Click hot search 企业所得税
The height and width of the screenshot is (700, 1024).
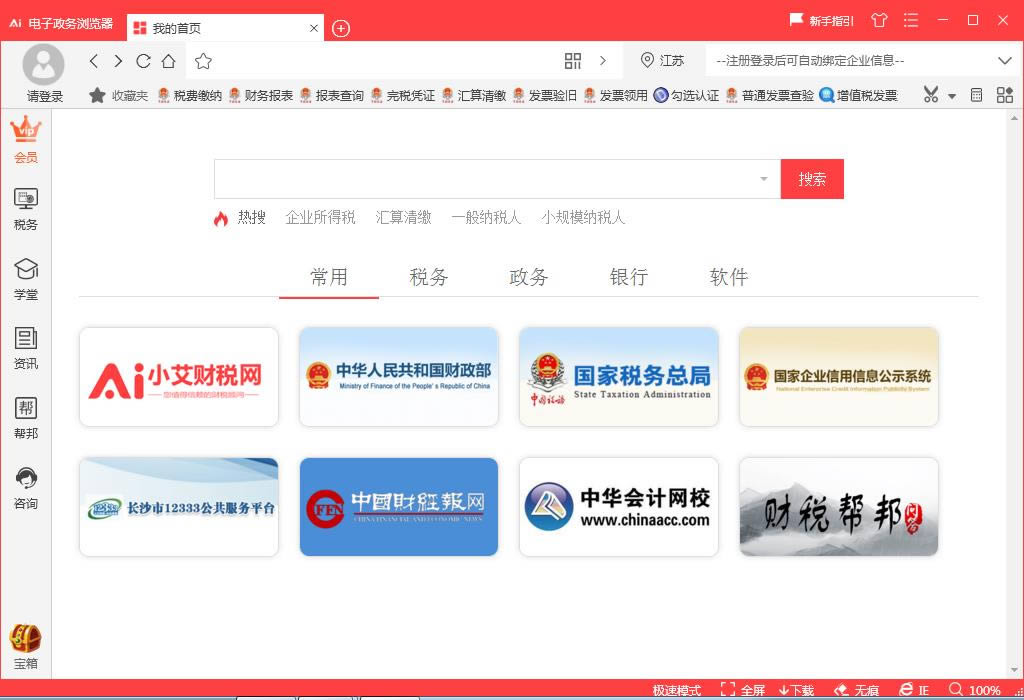320,217
